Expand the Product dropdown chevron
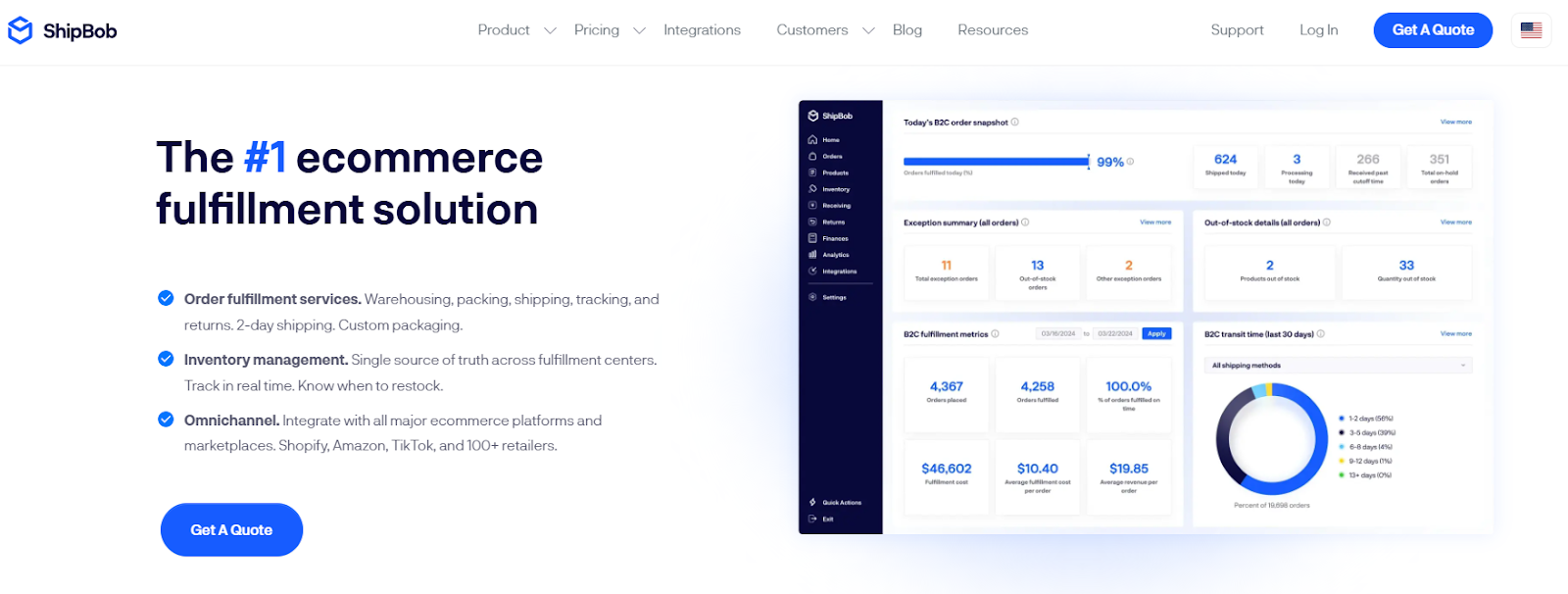The image size is (1568, 594). (550, 30)
